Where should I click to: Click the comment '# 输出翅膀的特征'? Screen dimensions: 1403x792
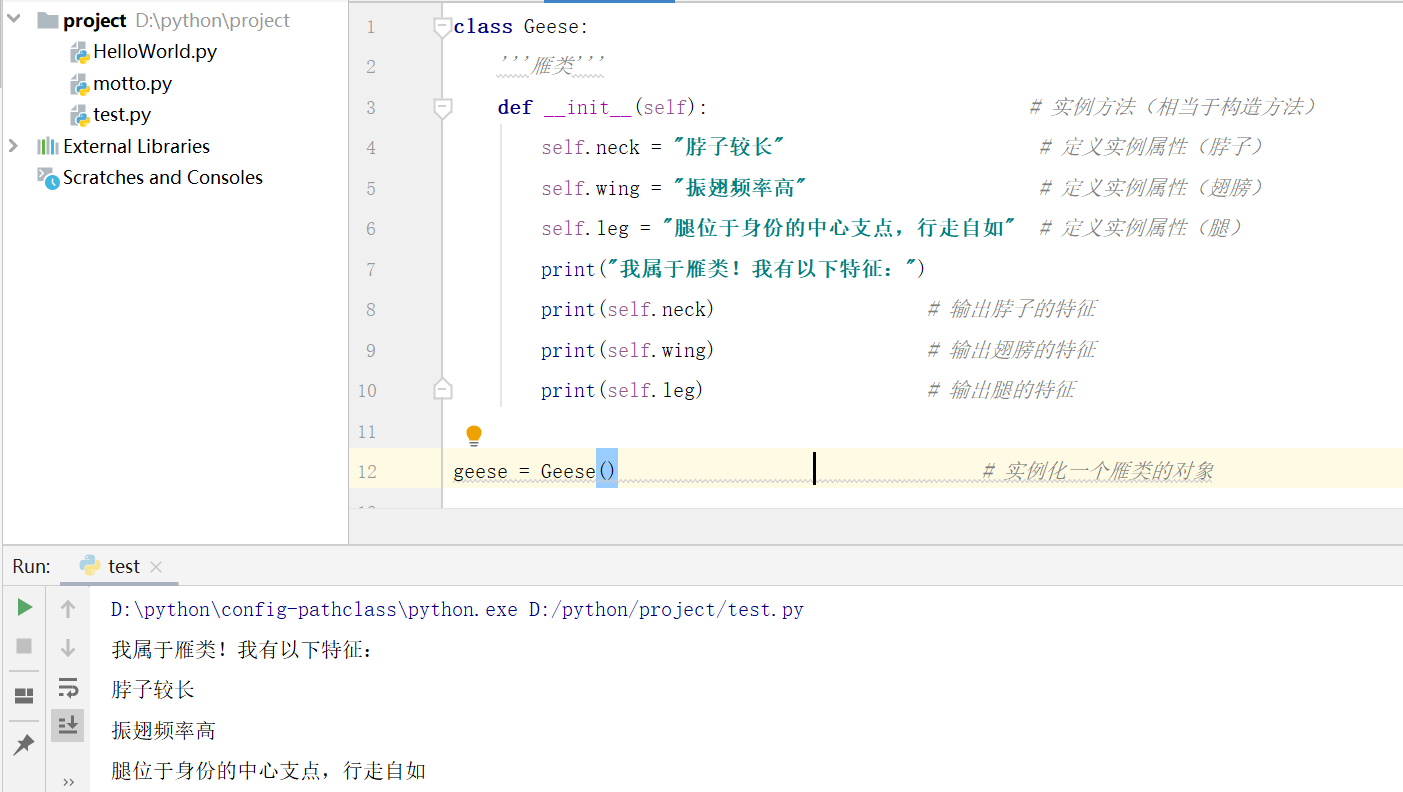click(1012, 350)
